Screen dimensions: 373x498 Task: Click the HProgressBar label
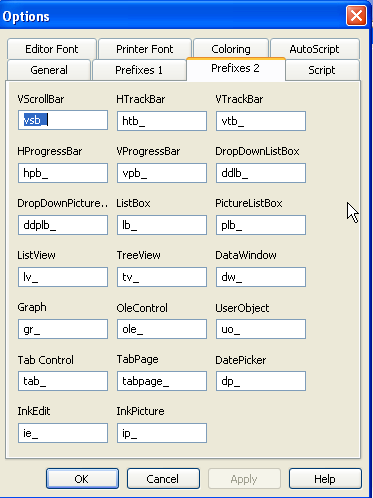pyautogui.click(x=50, y=152)
